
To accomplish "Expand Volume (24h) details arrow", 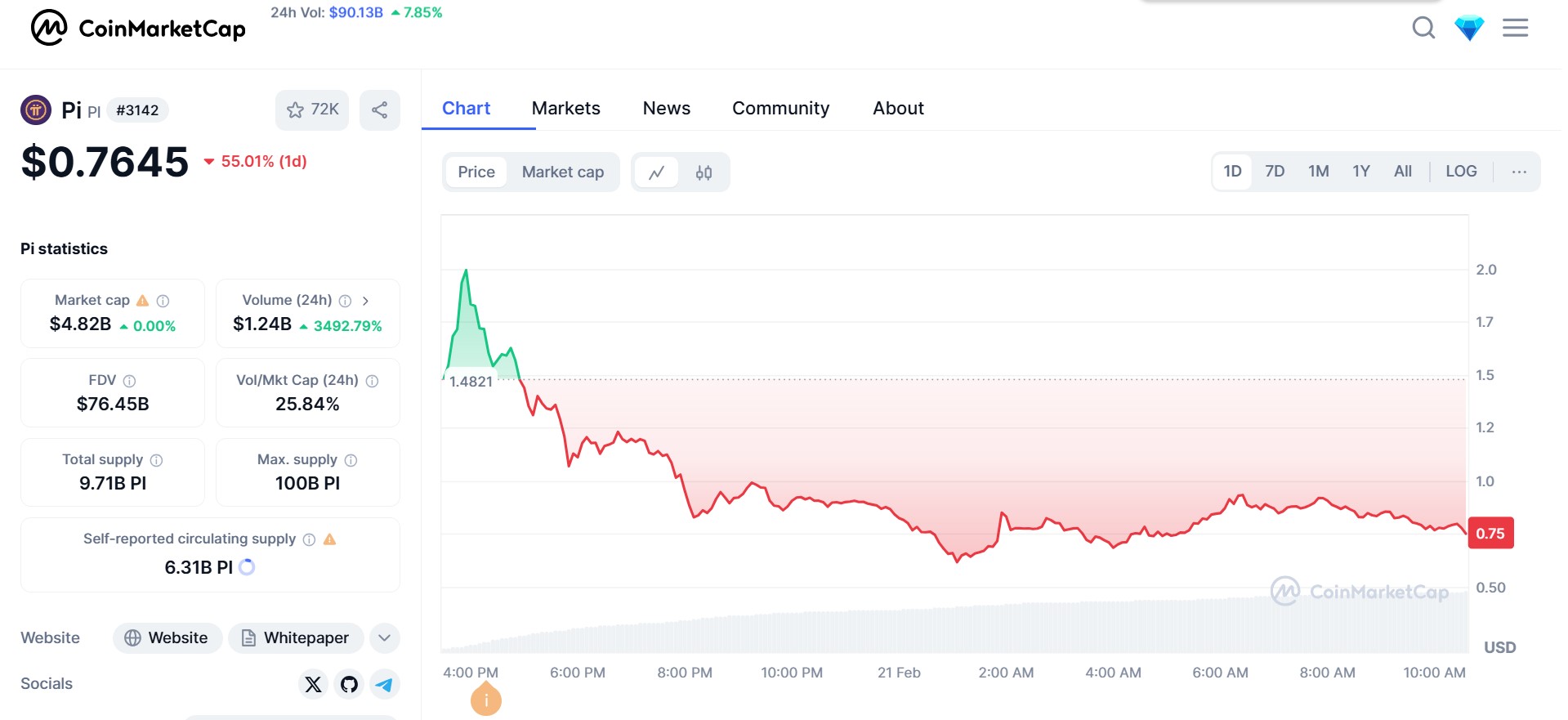I will coord(365,301).
